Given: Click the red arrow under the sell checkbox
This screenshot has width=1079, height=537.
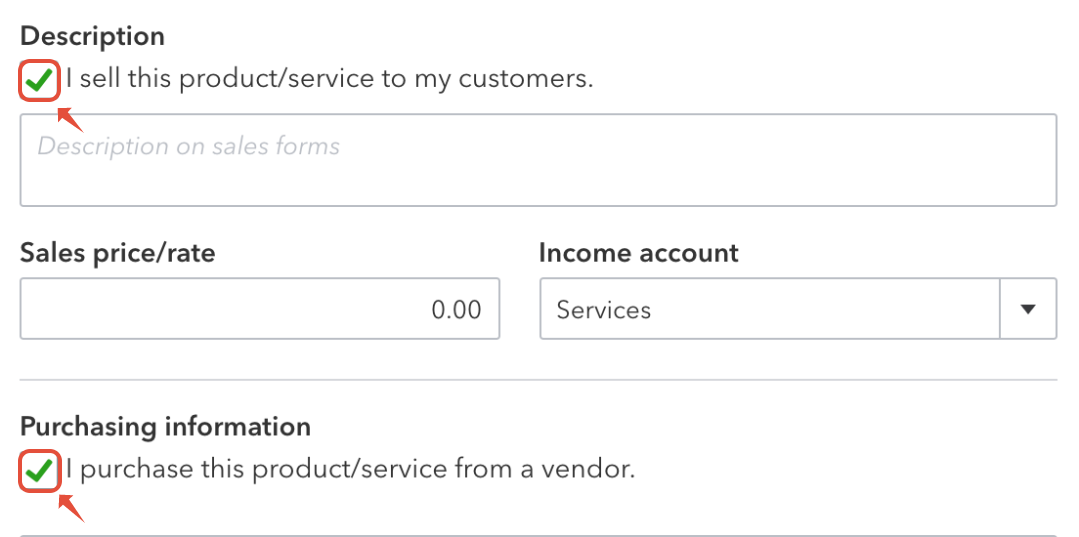Looking at the screenshot, I should coord(70,120).
